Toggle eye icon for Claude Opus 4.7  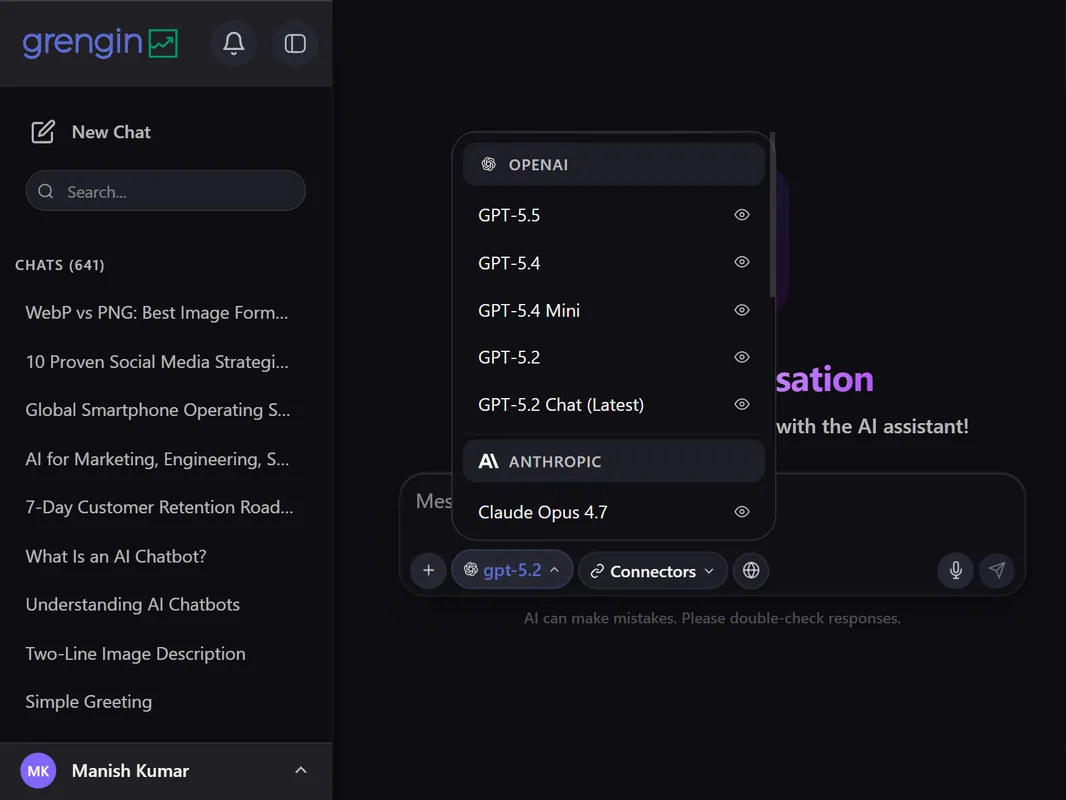pos(742,512)
